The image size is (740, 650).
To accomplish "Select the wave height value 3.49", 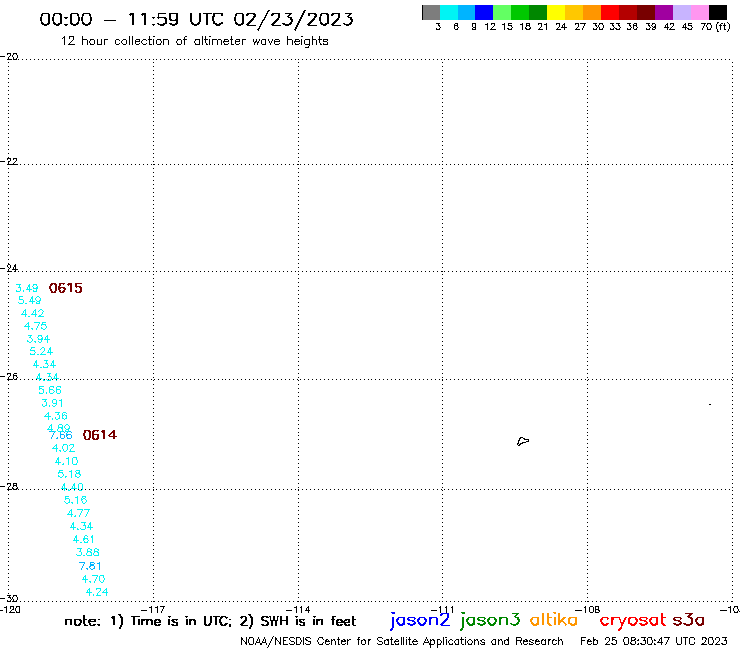I will tap(27, 288).
